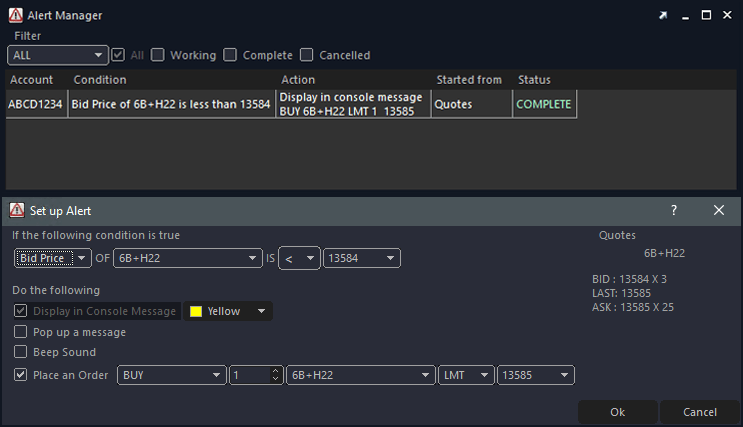Maximize the Alert Manager window
This screenshot has width=743, height=427.
click(x=706, y=15)
